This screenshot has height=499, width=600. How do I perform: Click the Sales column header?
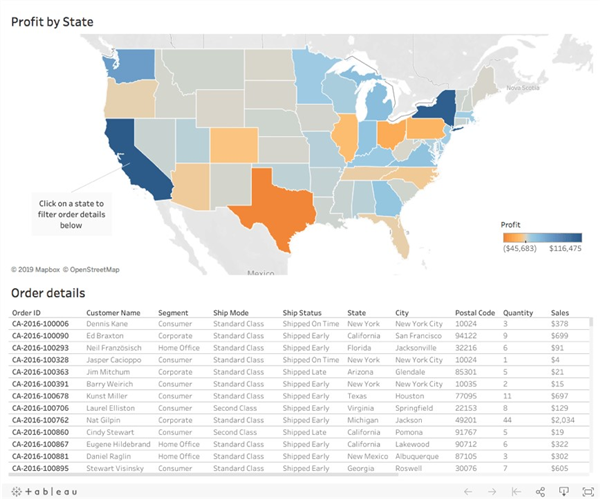click(560, 313)
